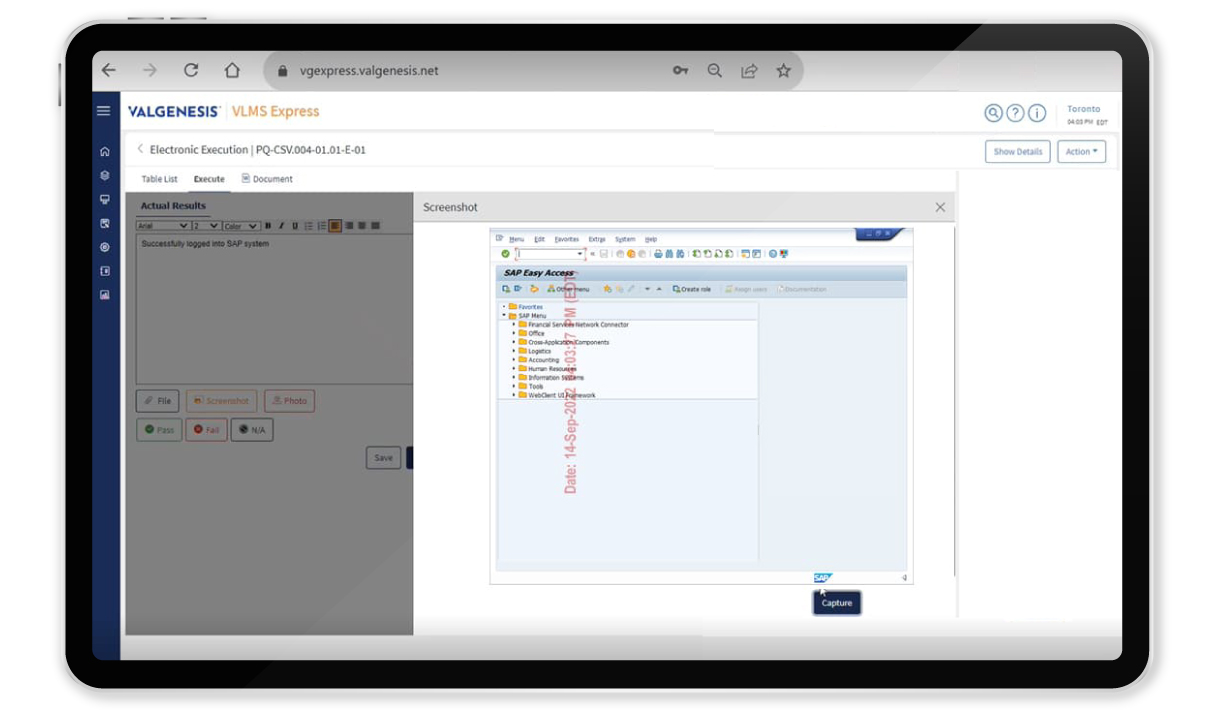Click the home icon in left sidebar
The image size is (1212, 710).
click(x=105, y=152)
